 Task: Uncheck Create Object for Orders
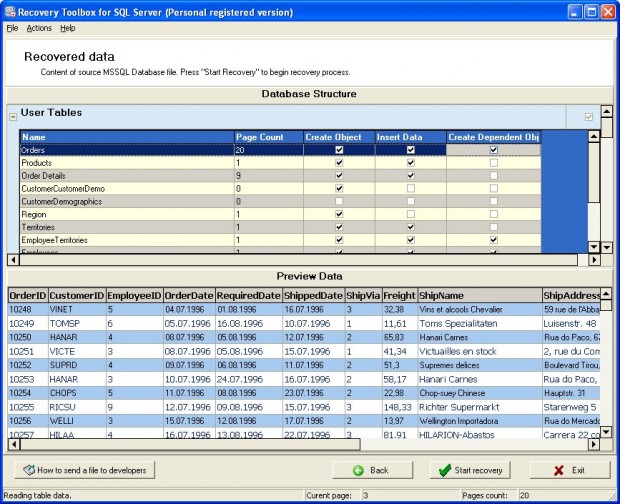point(339,150)
